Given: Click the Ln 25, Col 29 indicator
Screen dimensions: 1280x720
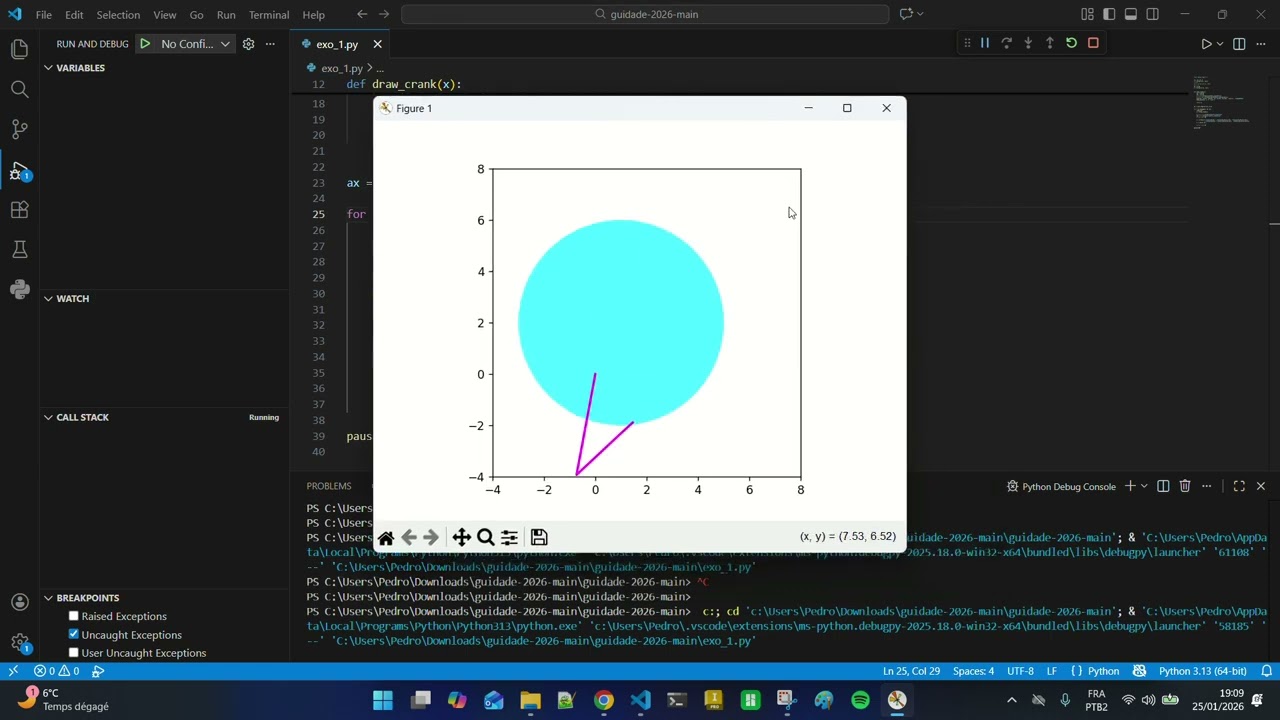Looking at the screenshot, I should [x=910, y=671].
